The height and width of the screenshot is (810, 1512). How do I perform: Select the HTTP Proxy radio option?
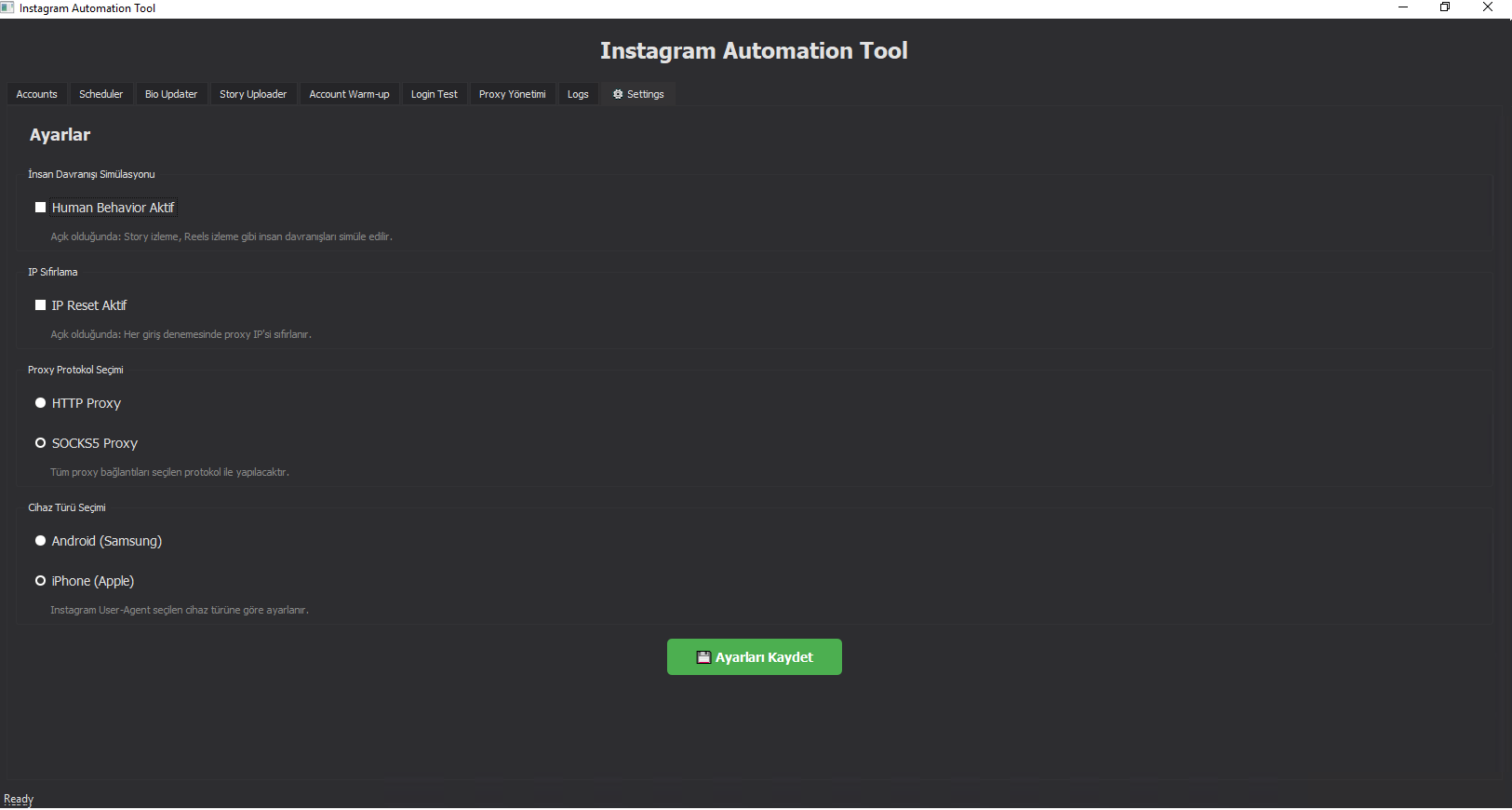coord(41,403)
